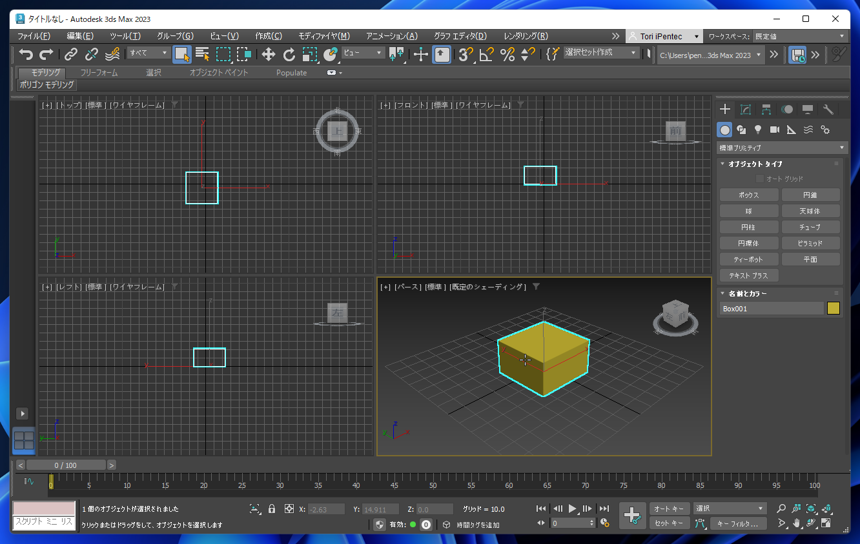Toggle the オート グリッド checkbox

759,179
